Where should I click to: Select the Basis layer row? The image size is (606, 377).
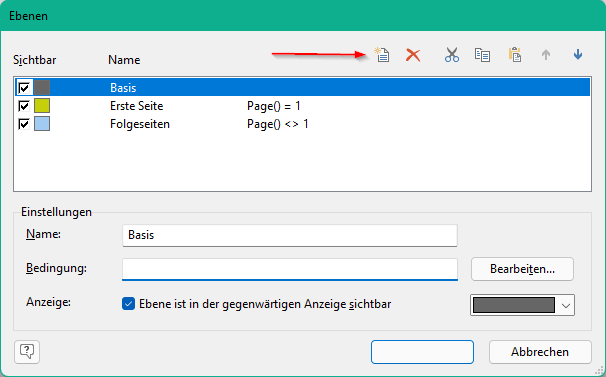point(303,87)
